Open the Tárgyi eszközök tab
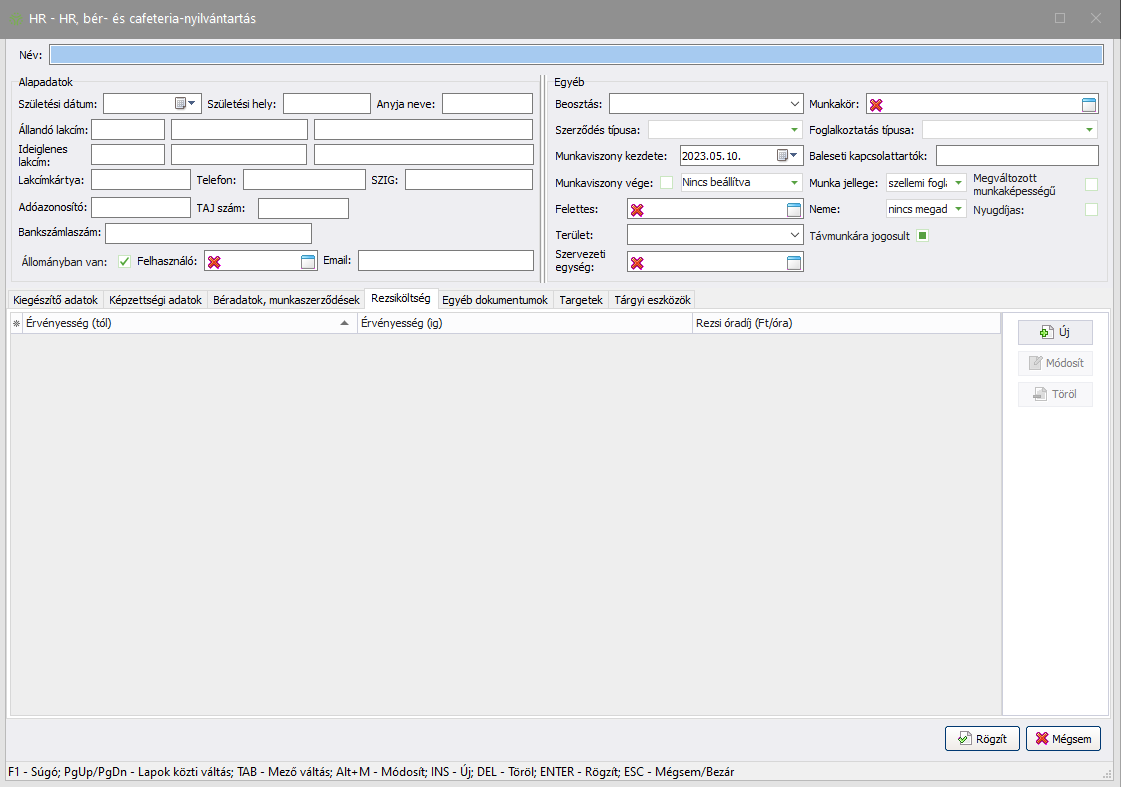 click(652, 300)
